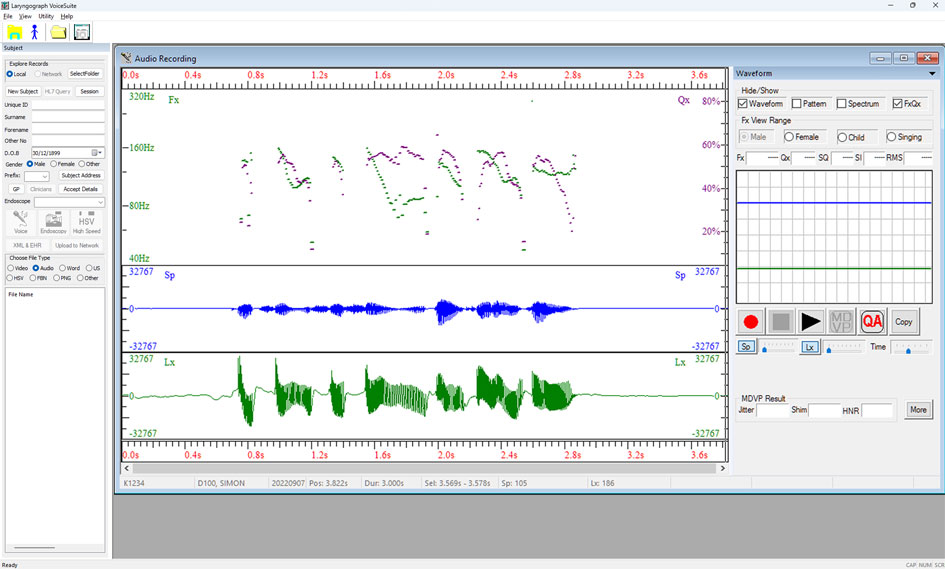Screen dimensions: 945x569
Task: Click the horizontal scrollbar left arrow
Action: (127, 468)
